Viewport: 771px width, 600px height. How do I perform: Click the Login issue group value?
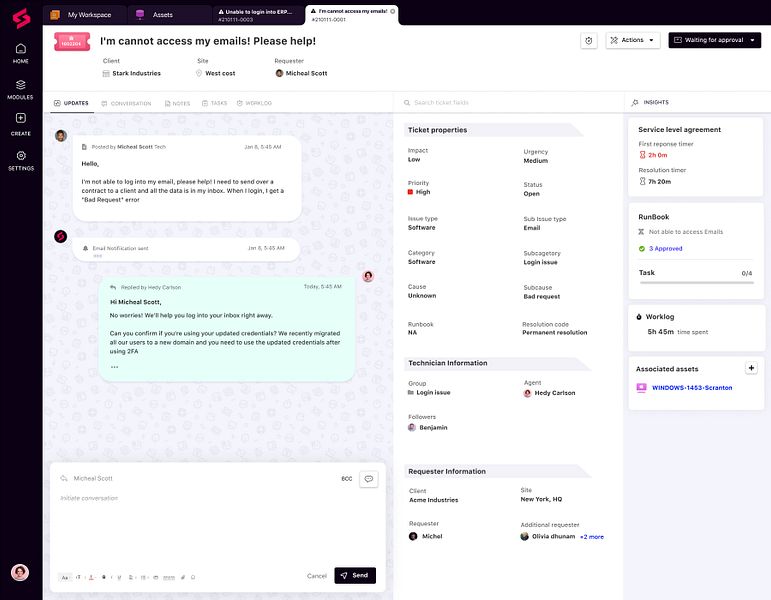[433, 392]
